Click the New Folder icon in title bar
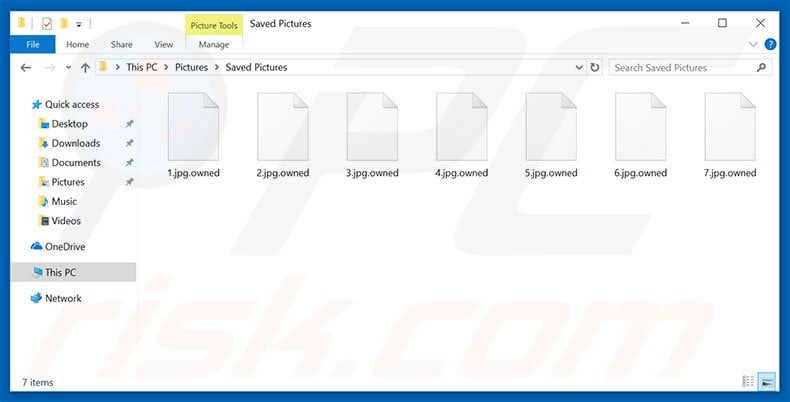Image resolution: width=790 pixels, height=402 pixels. [64, 24]
